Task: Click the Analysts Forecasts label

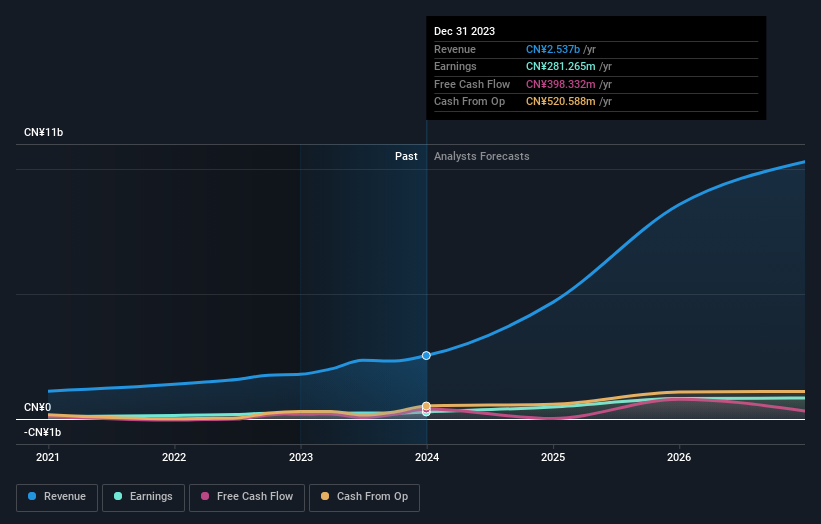Action: pos(482,156)
